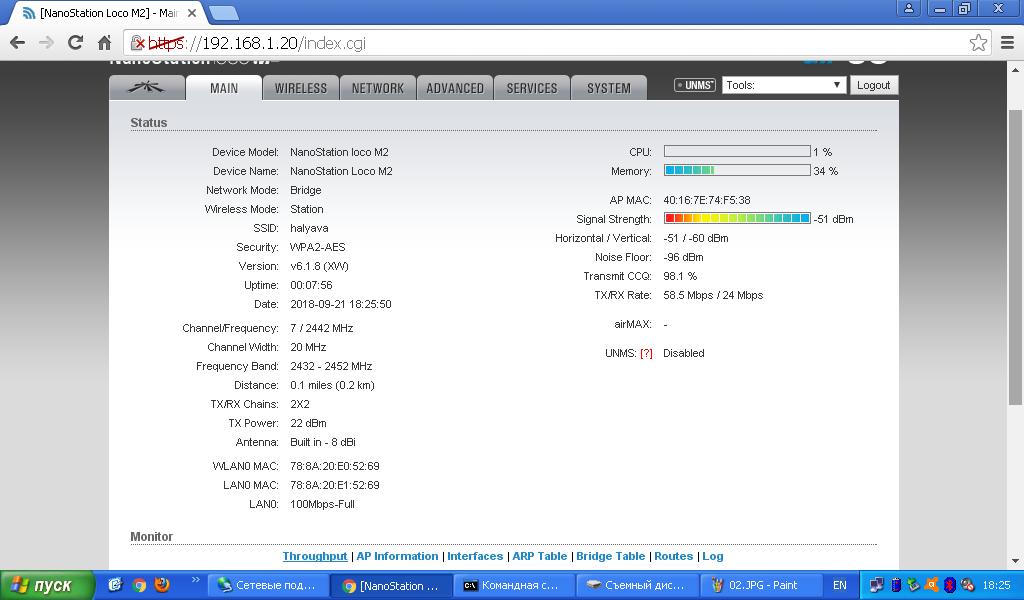Click the TX/RX Rate value
This screenshot has height=600, width=1024.
point(713,295)
